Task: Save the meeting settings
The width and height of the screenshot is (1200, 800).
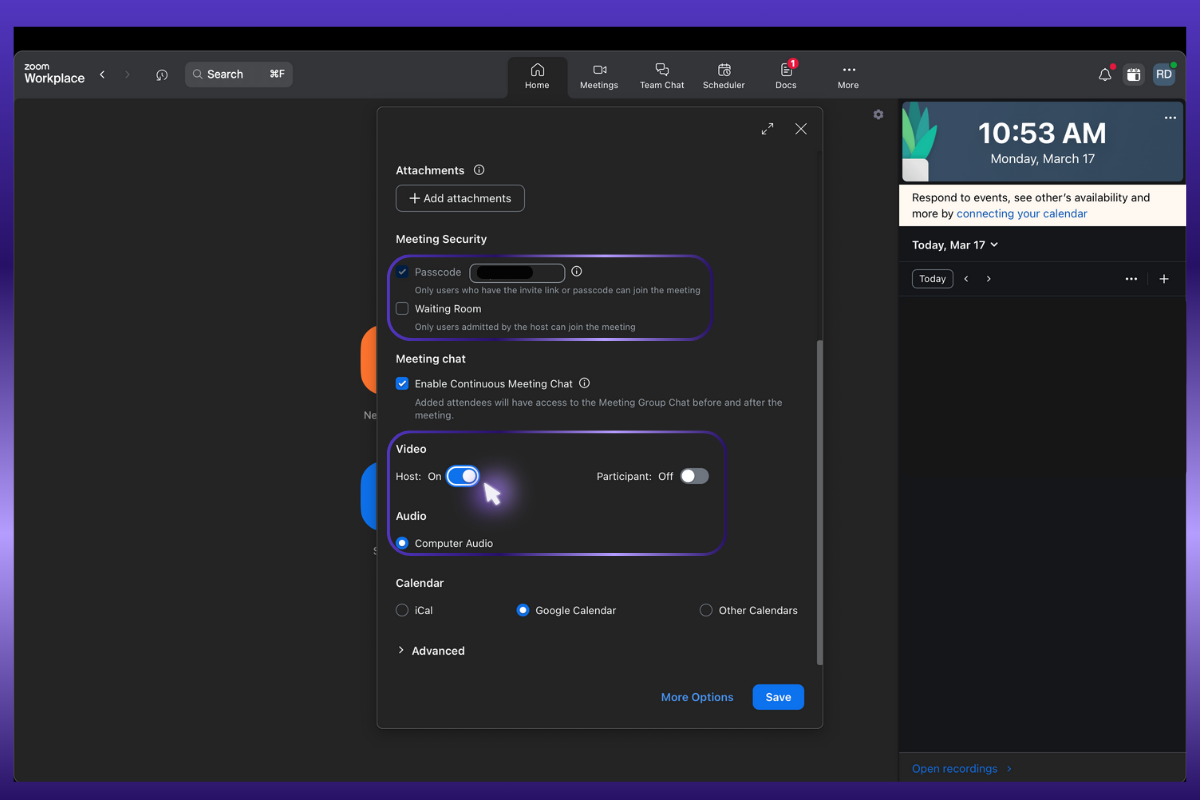Action: point(778,697)
